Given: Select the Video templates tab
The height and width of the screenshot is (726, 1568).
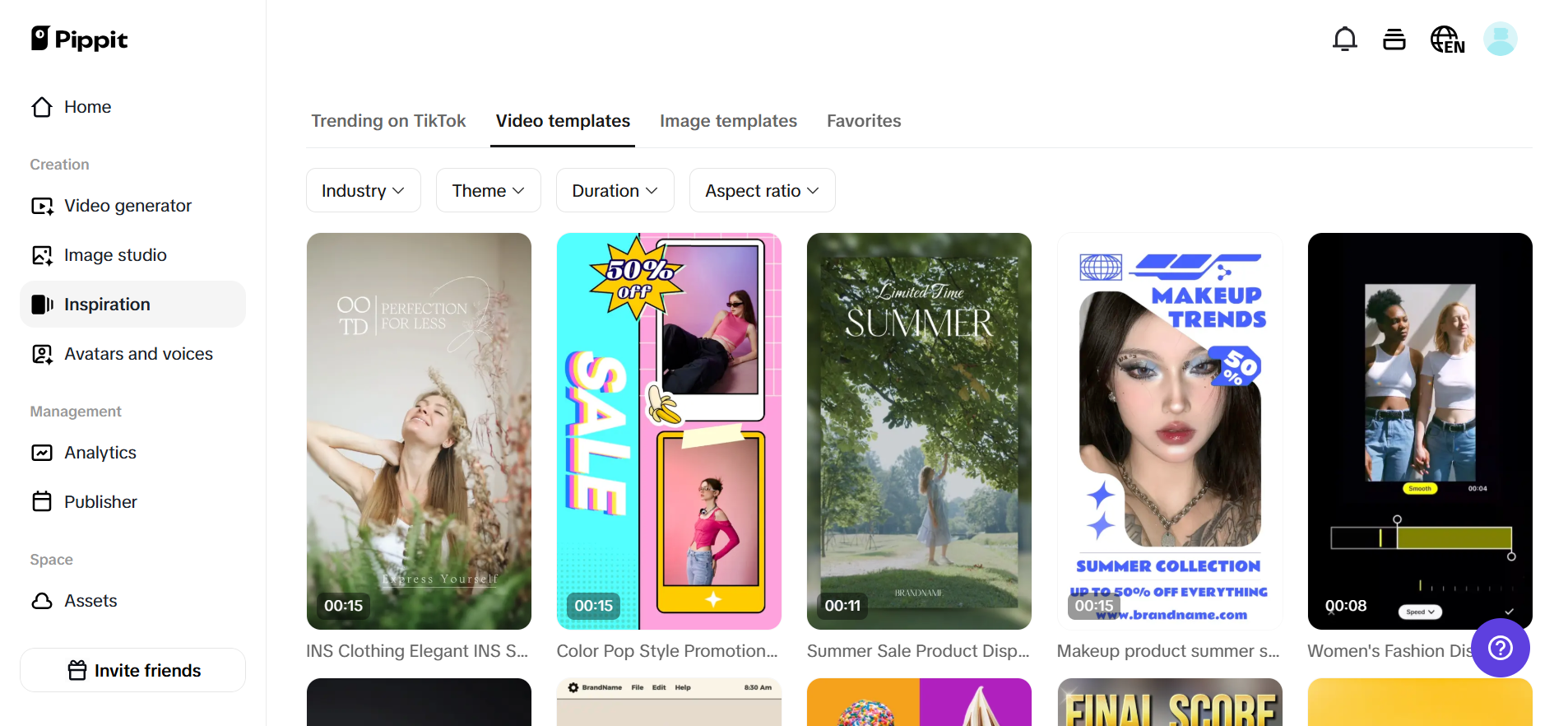Looking at the screenshot, I should pos(563,121).
